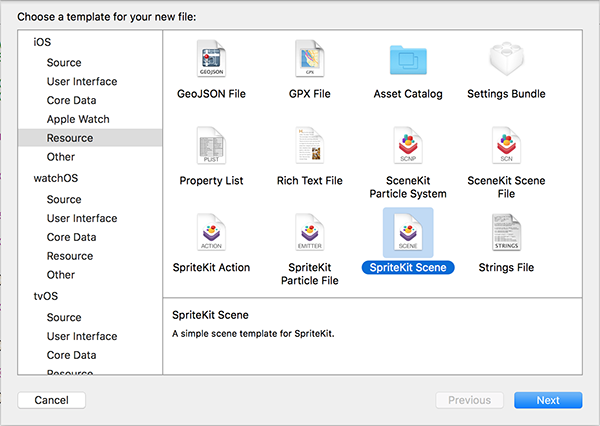Click the Next button

pos(548,400)
